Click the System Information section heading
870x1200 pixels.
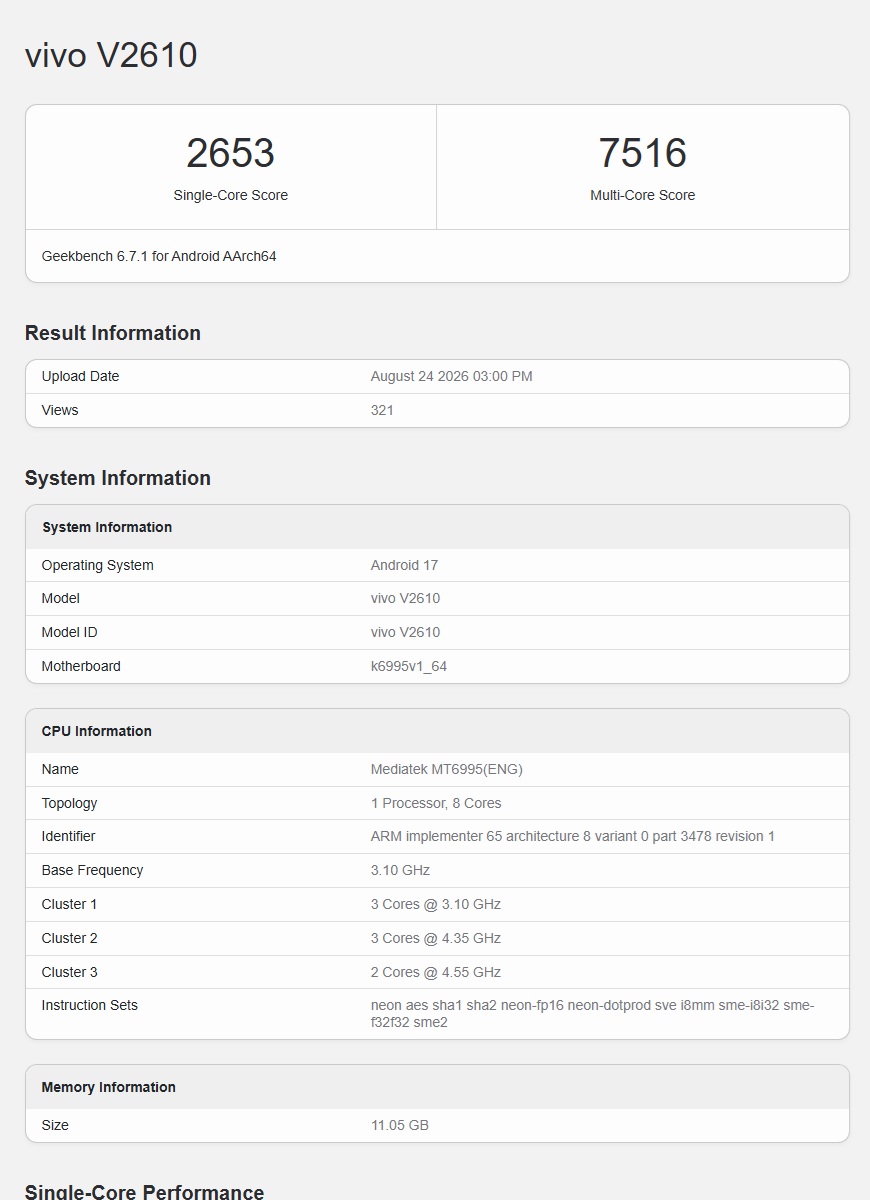click(118, 478)
